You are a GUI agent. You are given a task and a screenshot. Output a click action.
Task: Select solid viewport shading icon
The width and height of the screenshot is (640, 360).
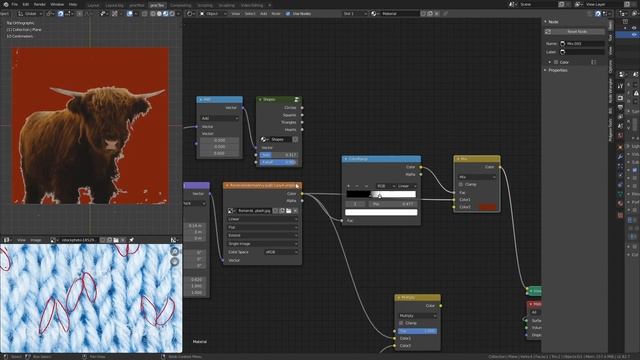pos(159,13)
